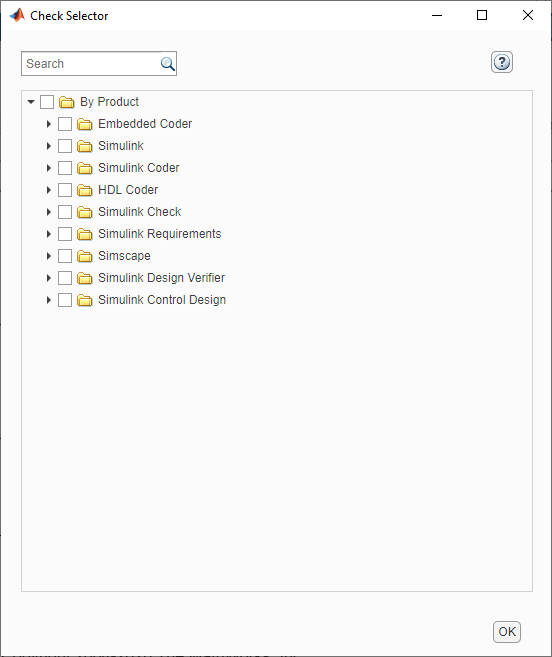Click the Simulink Design Verifier folder icon

pyautogui.click(x=85, y=278)
